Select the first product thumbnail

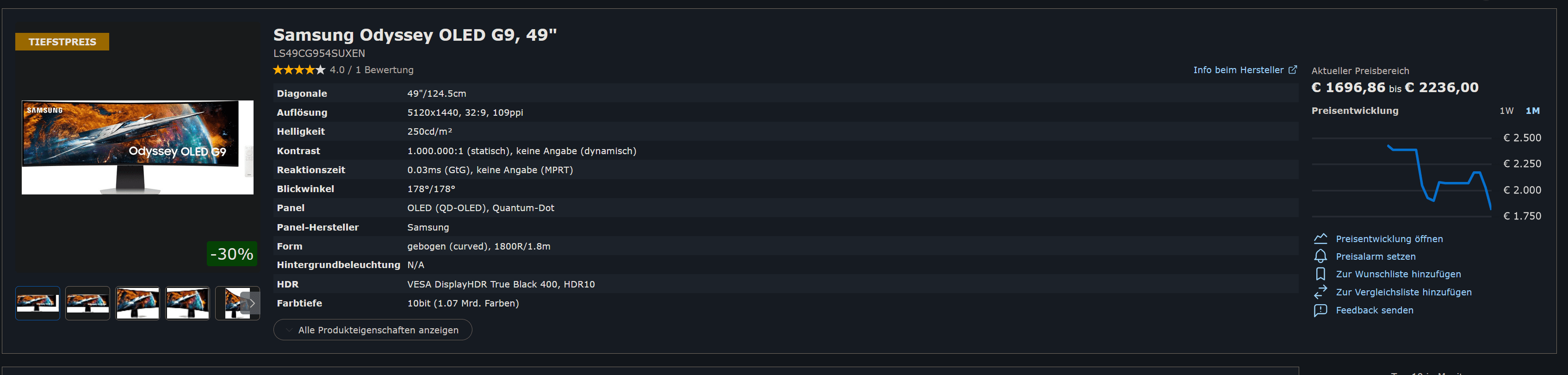(38, 303)
